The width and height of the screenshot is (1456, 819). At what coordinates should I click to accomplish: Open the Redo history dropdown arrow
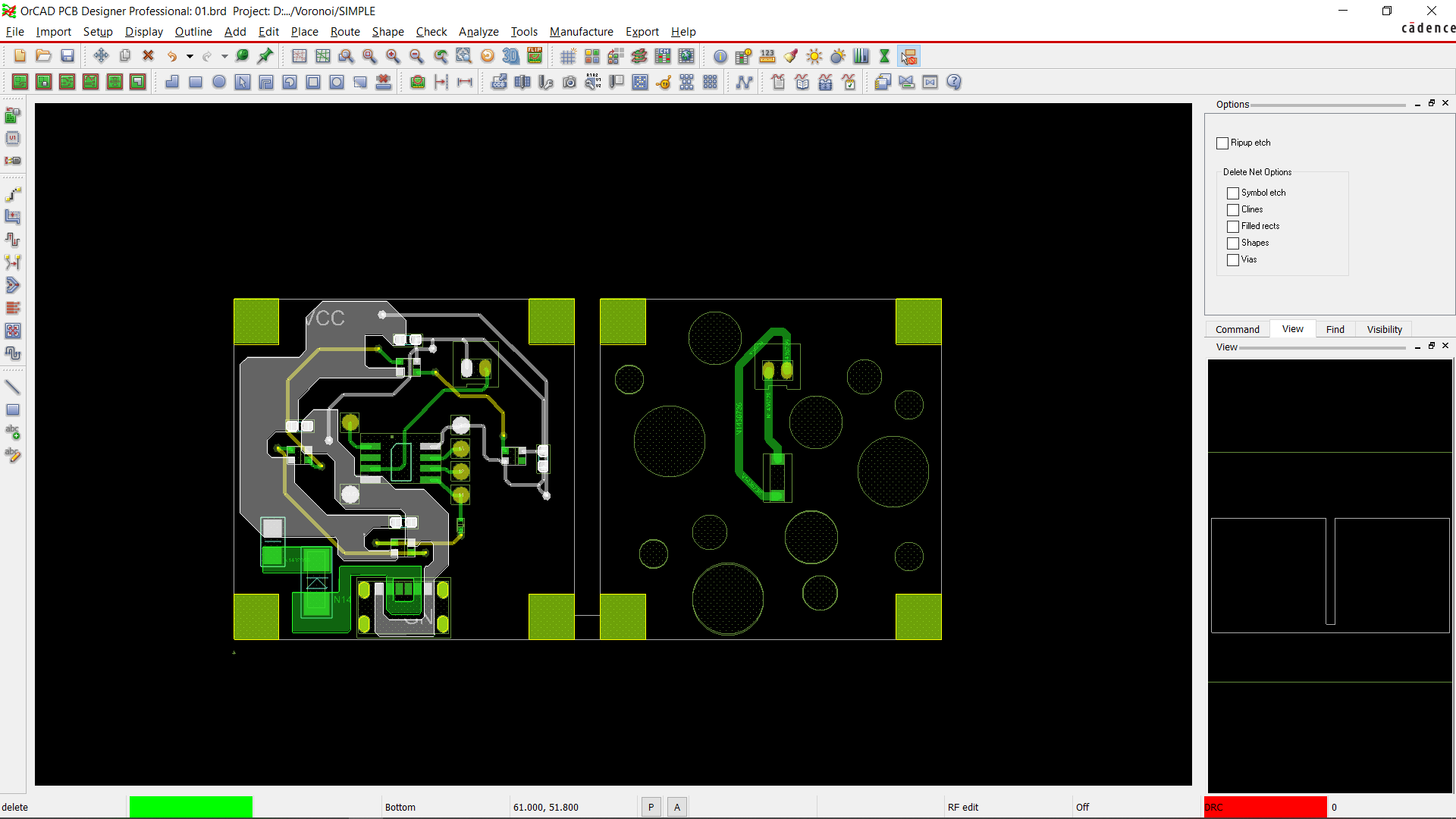click(224, 56)
